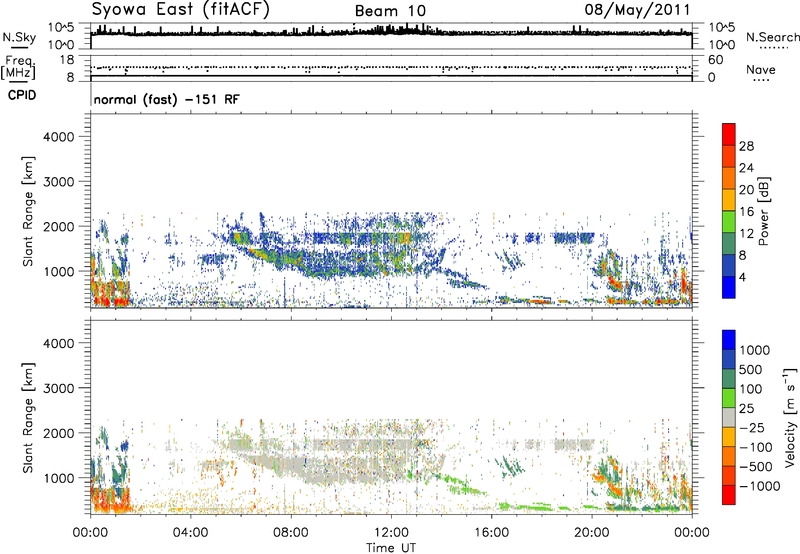Click velocity colorbar value '-1000'
This screenshot has height=554, width=800.
coord(760,486)
